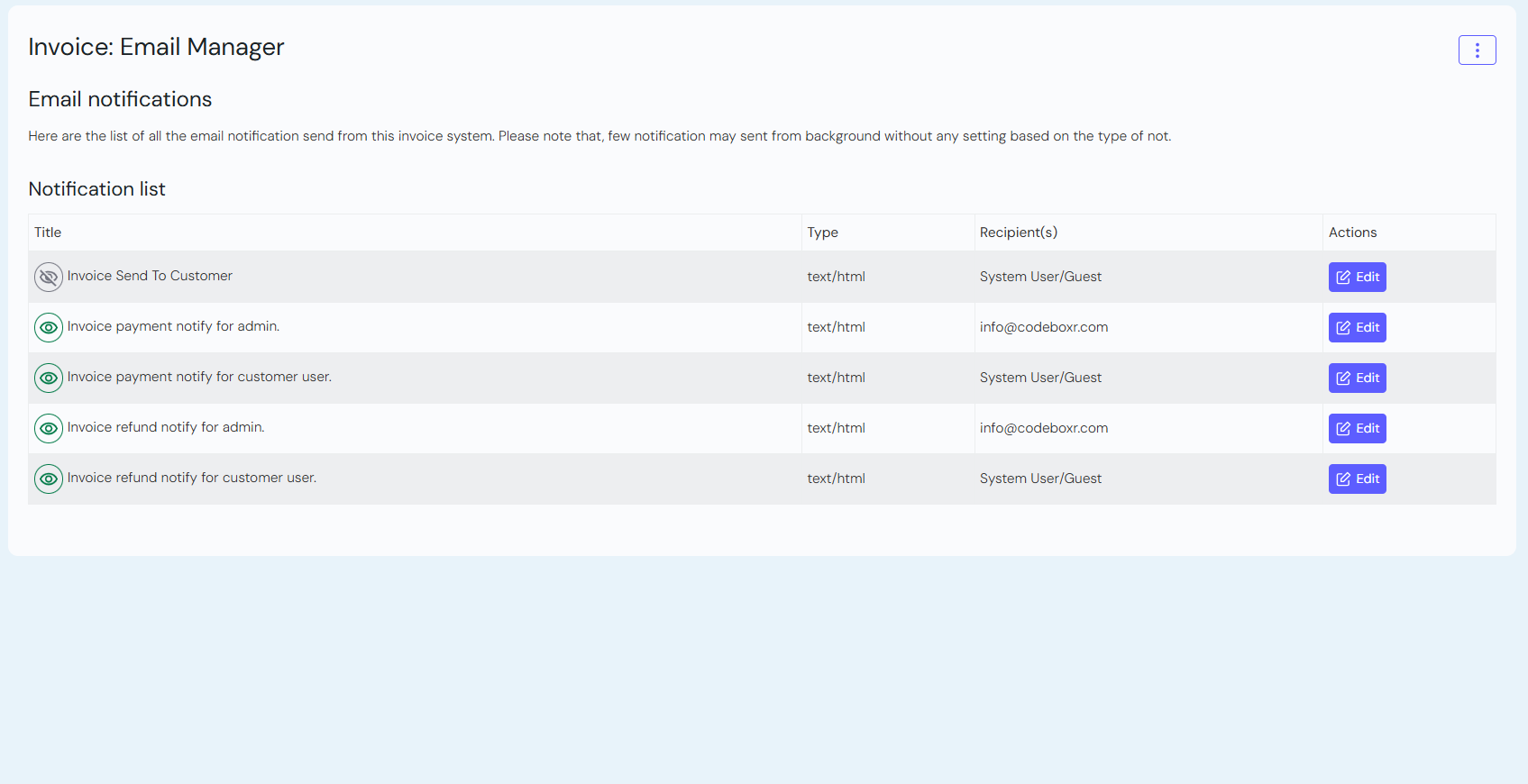The width and height of the screenshot is (1528, 784).
Task: Edit Invoice refund notify for customer user
Action: click(x=1357, y=479)
